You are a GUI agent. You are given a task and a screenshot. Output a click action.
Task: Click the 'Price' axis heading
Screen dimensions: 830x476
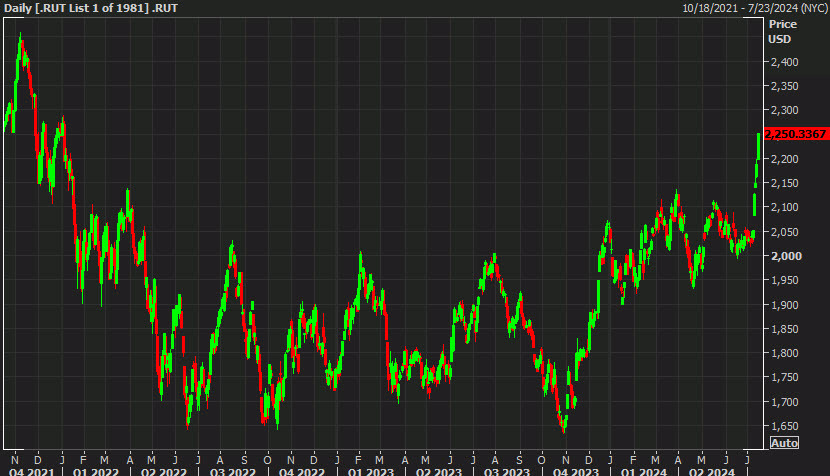tap(783, 24)
